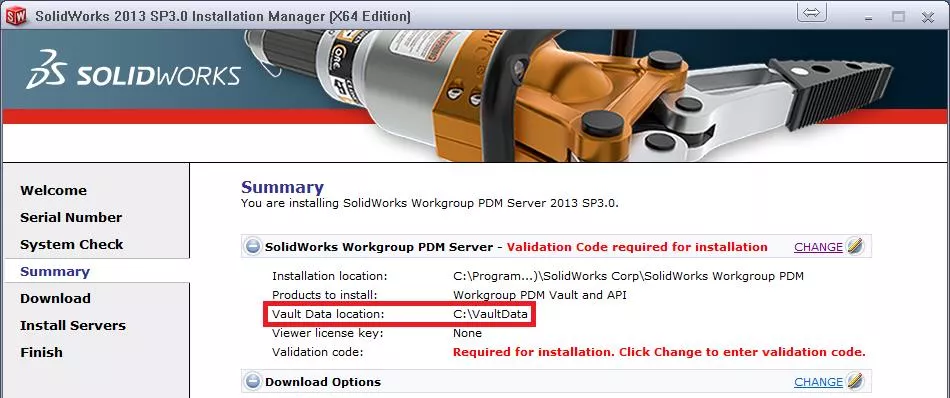Open the System Check step
This screenshot has width=950, height=398.
pyautogui.click(x=71, y=245)
